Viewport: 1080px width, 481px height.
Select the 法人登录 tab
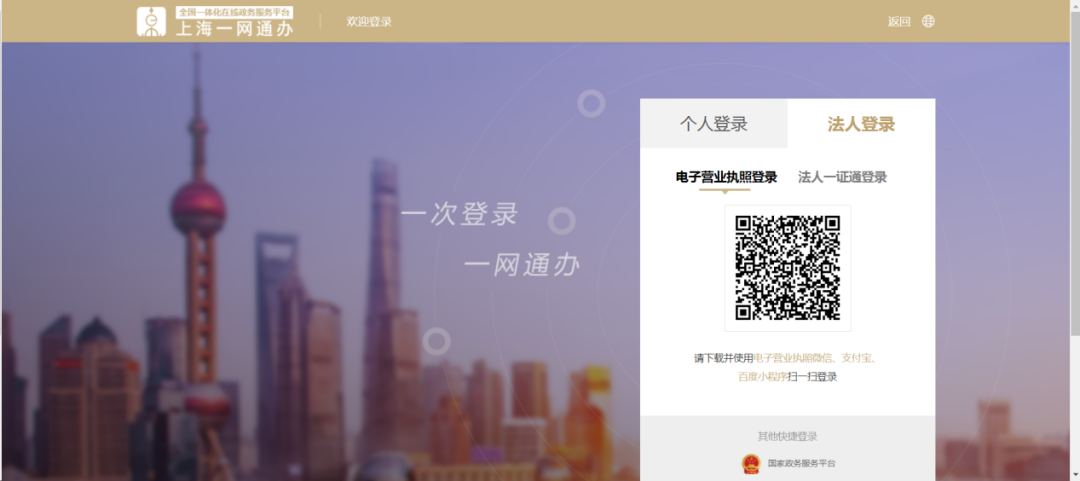click(x=861, y=124)
